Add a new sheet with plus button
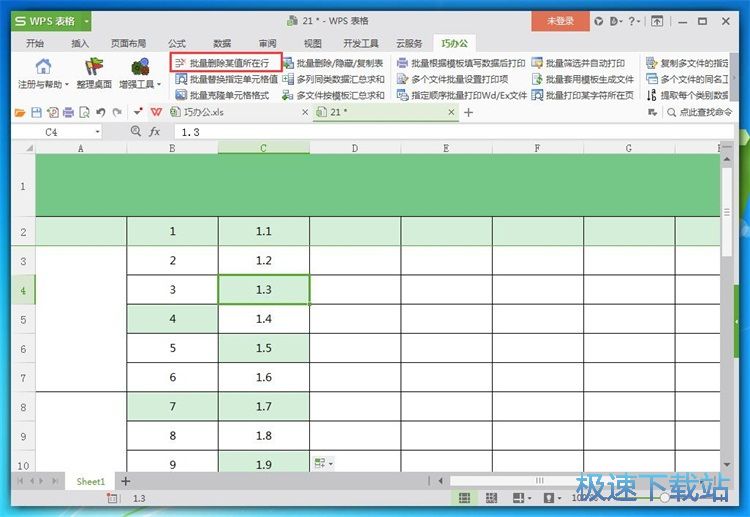Viewport: 750px width, 517px height. [126, 481]
